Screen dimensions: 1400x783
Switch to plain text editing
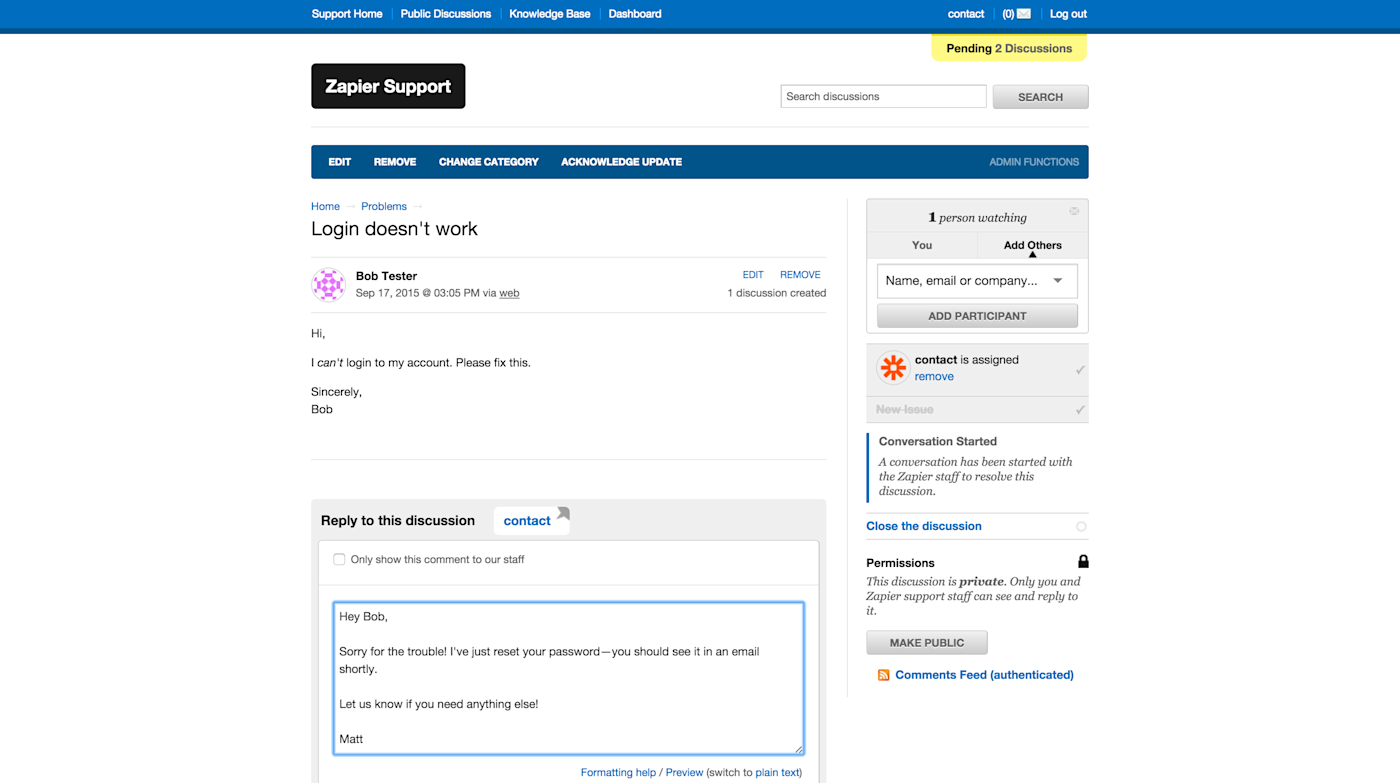tap(778, 772)
